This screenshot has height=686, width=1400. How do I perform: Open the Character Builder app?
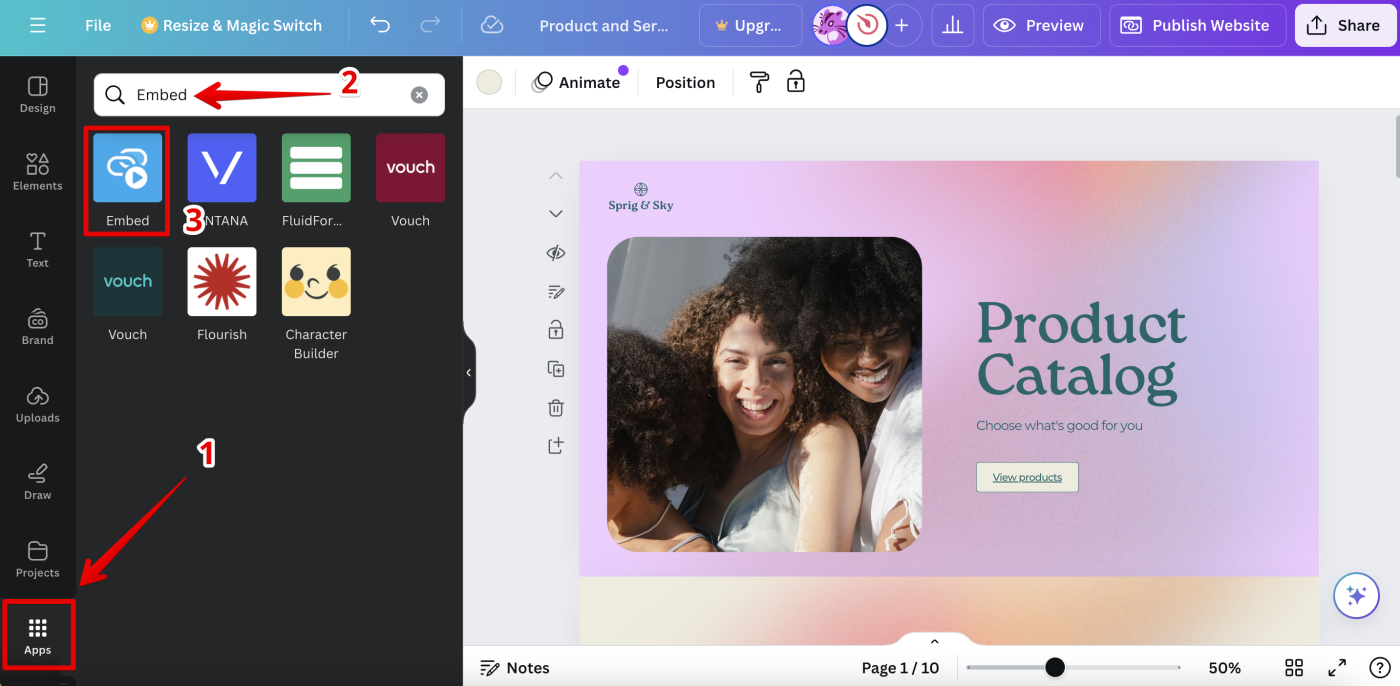(x=316, y=282)
